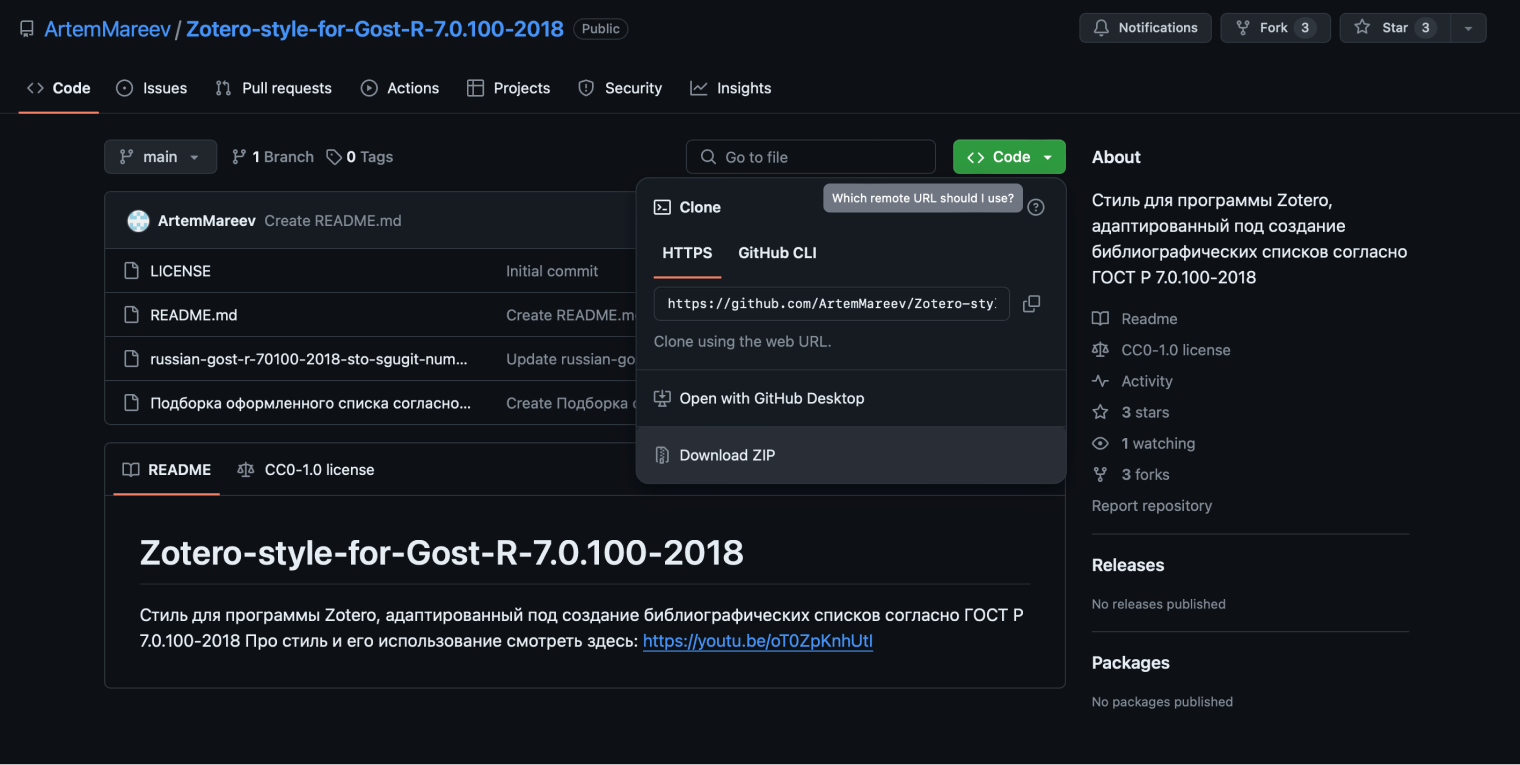Fork the repository with the Fork button
This screenshot has height=765, width=1520.
[x=1275, y=28]
